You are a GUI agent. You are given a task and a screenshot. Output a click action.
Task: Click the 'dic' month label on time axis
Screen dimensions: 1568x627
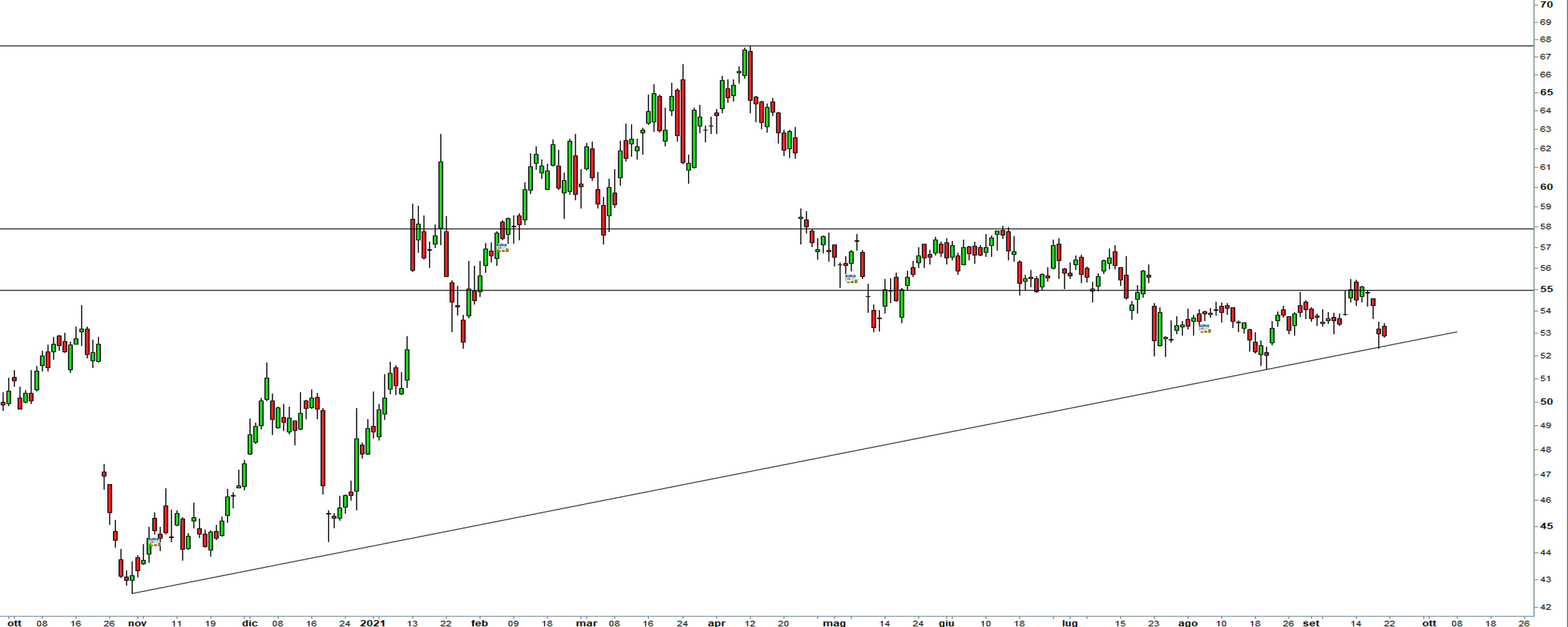(x=250, y=623)
